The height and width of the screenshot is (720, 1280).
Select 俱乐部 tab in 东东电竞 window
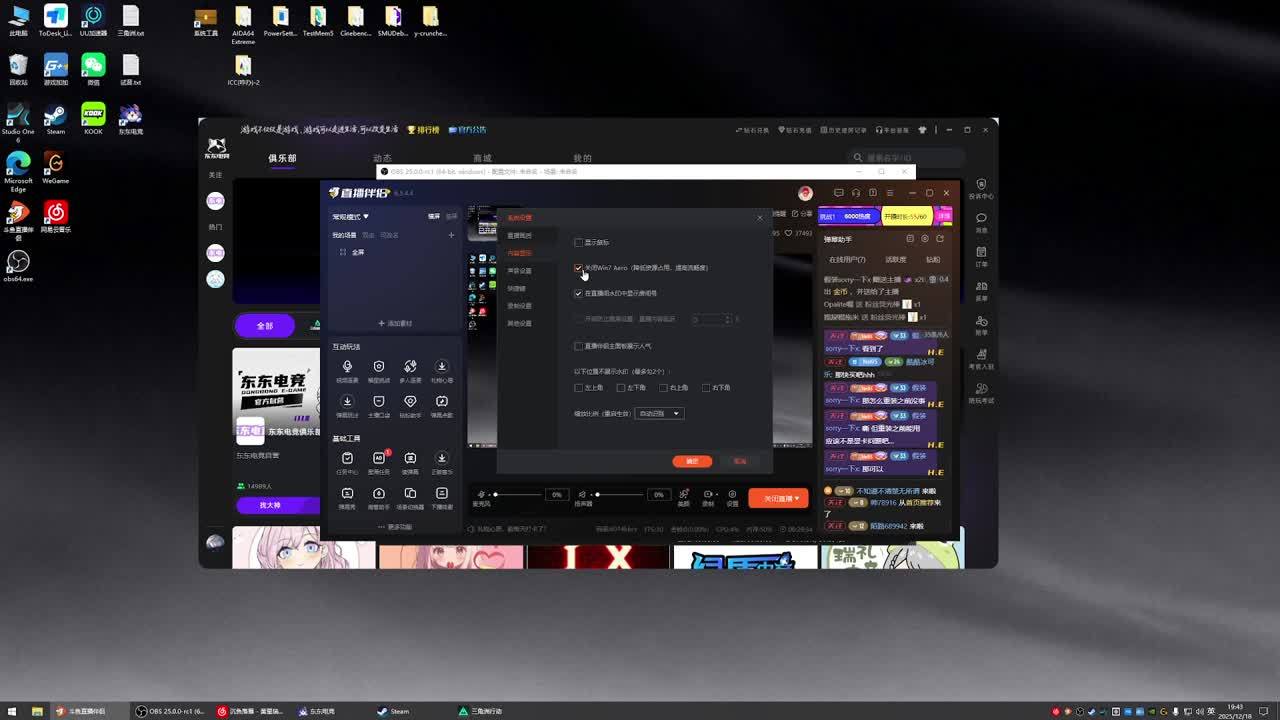(282, 158)
